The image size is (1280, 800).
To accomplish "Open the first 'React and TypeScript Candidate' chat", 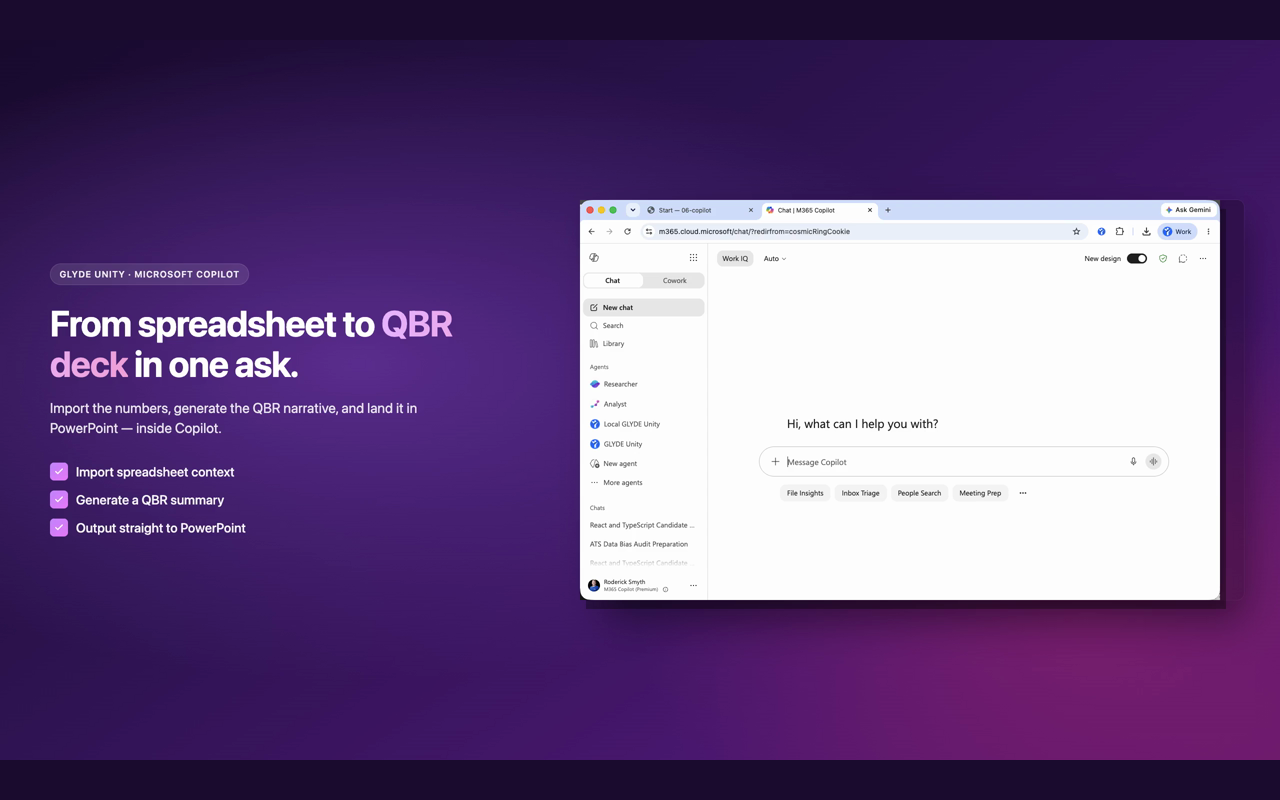I will pyautogui.click(x=642, y=525).
